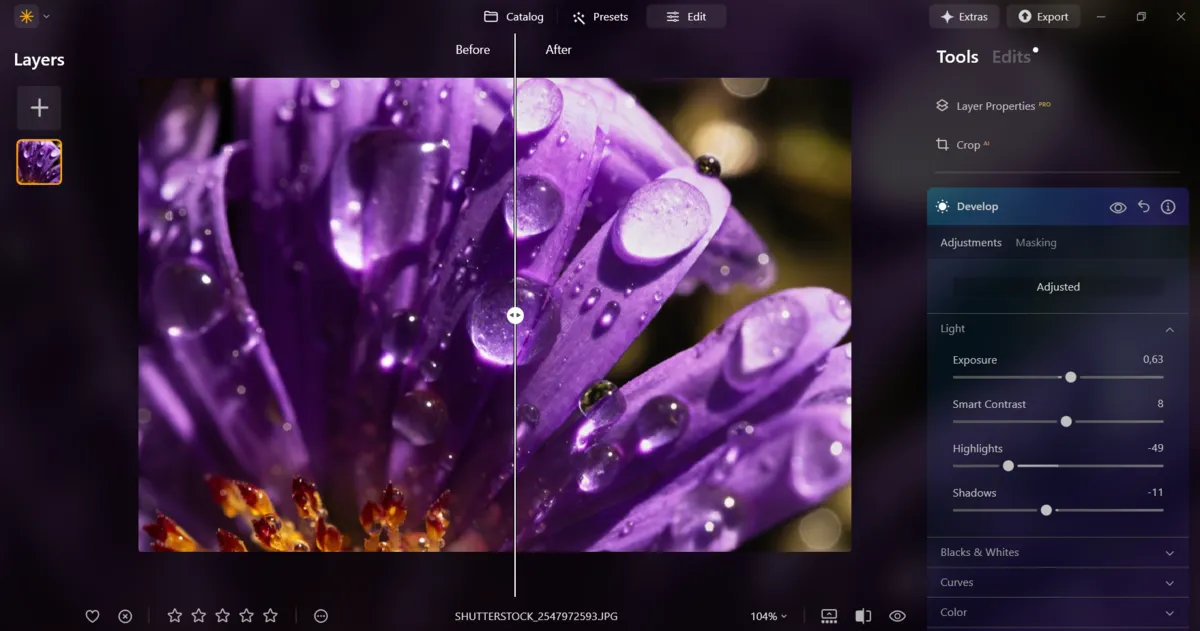Reject the current photo

[x=125, y=616]
